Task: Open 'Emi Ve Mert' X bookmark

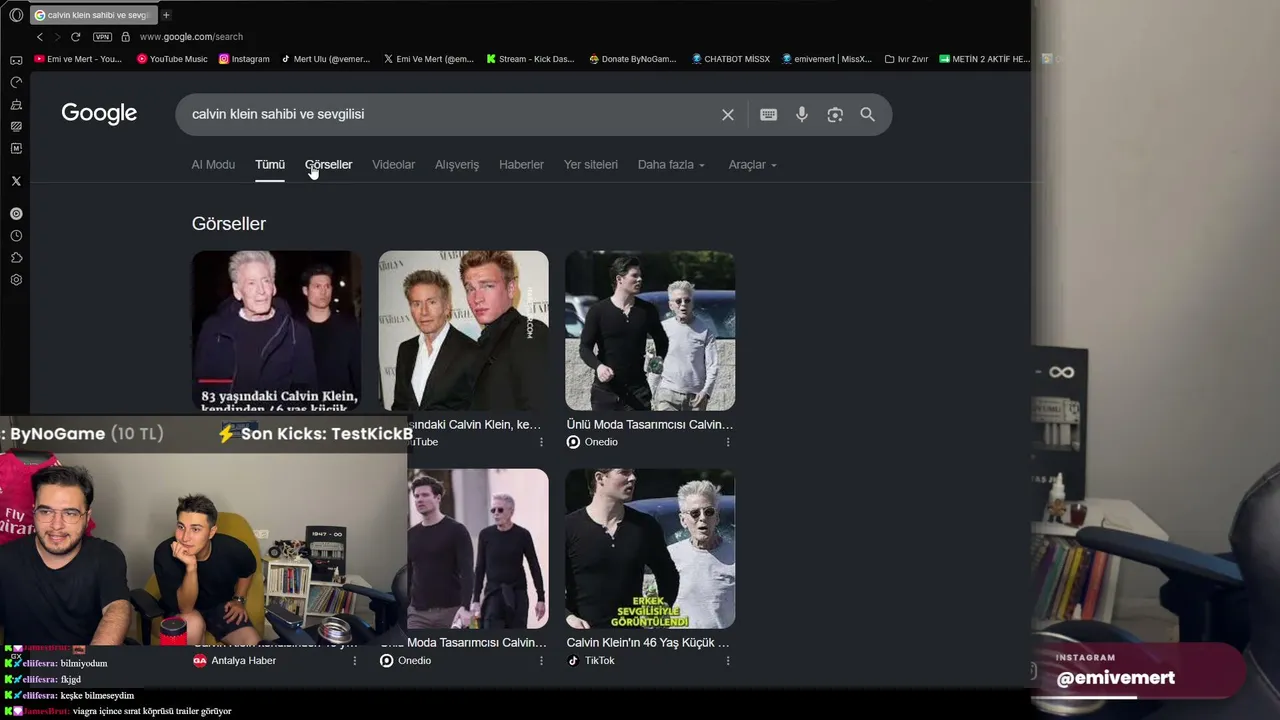Action: (429, 59)
